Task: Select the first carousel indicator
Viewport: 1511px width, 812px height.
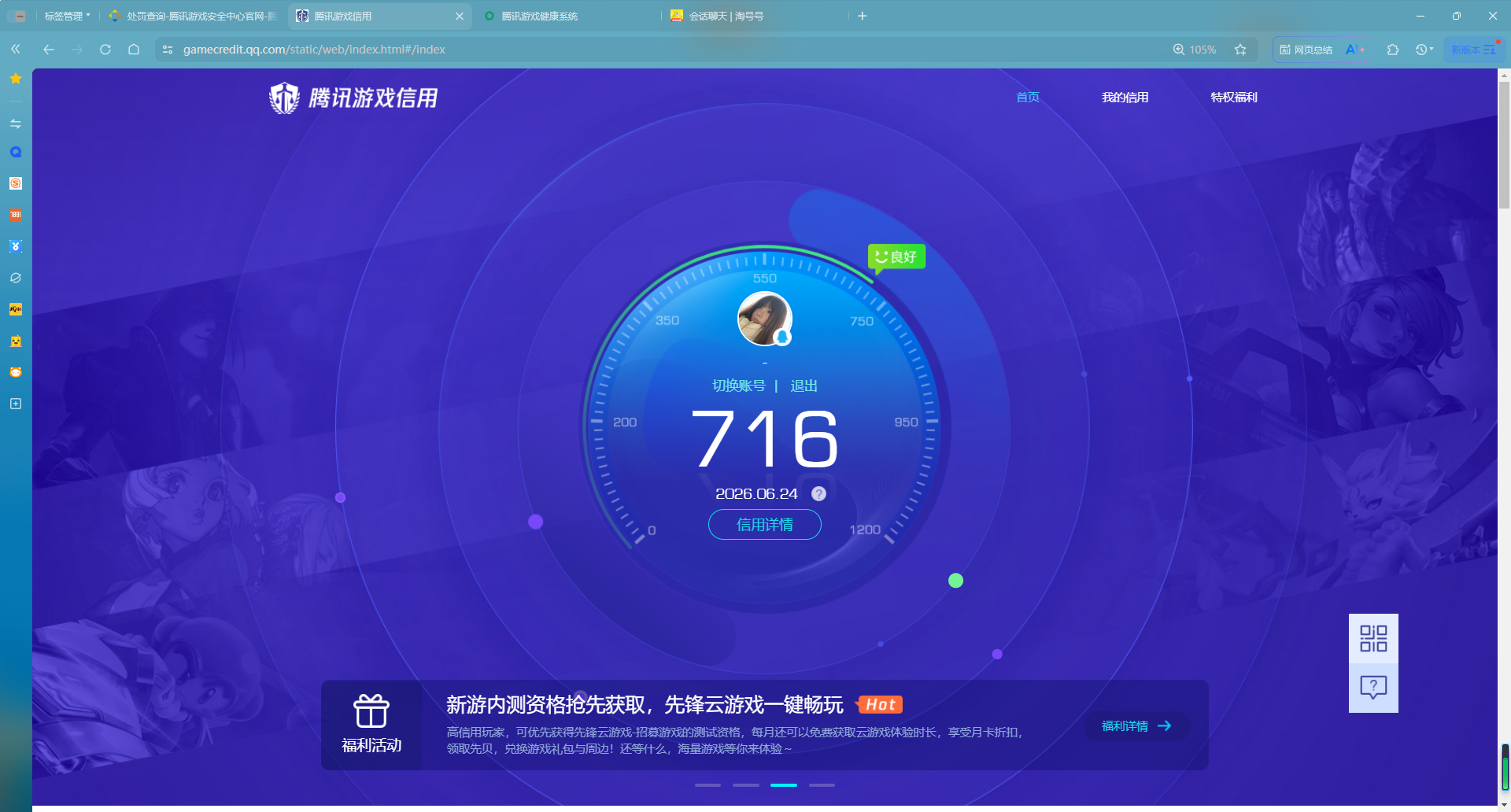Action: point(707,784)
